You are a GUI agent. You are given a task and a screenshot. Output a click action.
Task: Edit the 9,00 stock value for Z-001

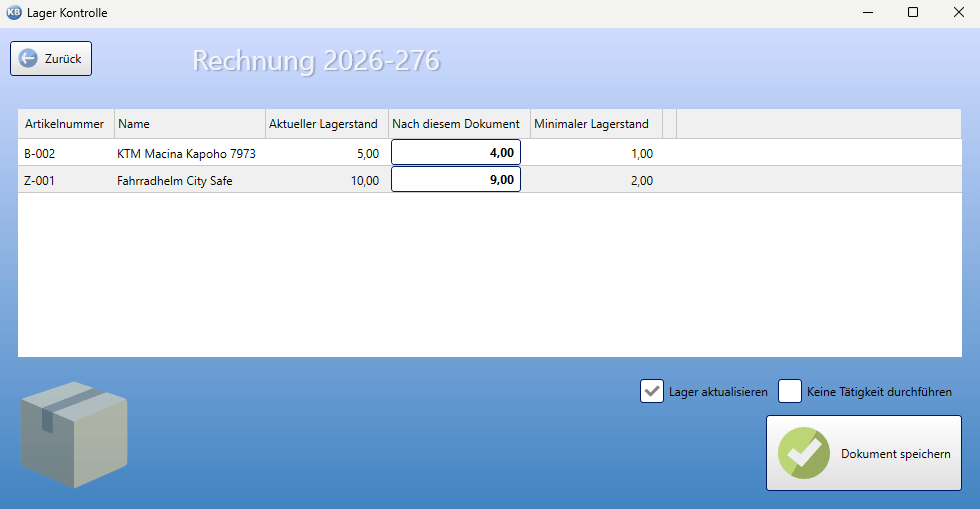[x=456, y=179]
